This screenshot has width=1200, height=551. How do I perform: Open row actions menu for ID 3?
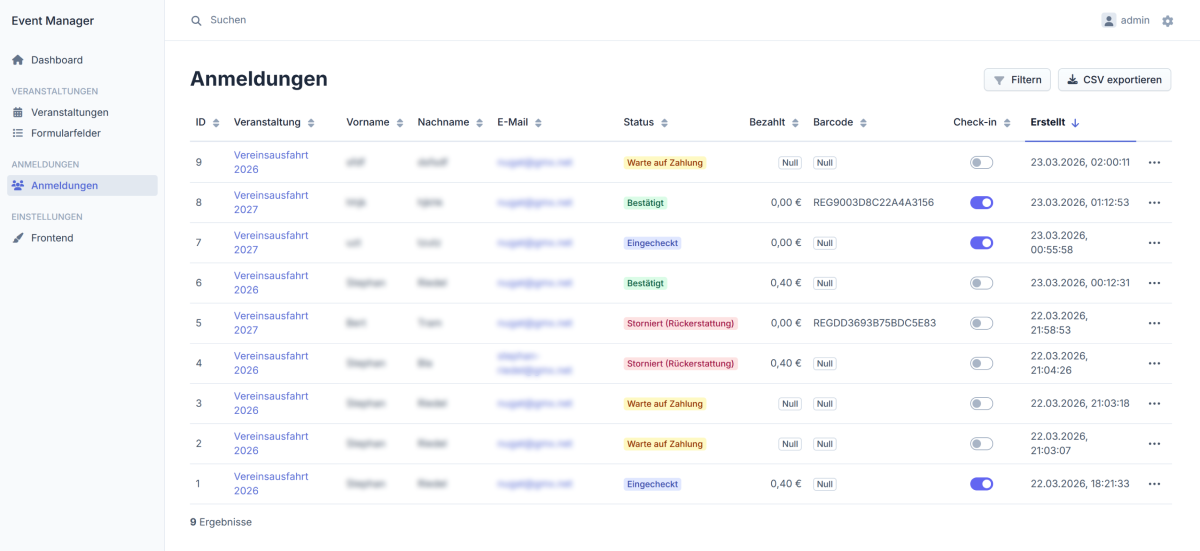pos(1154,403)
